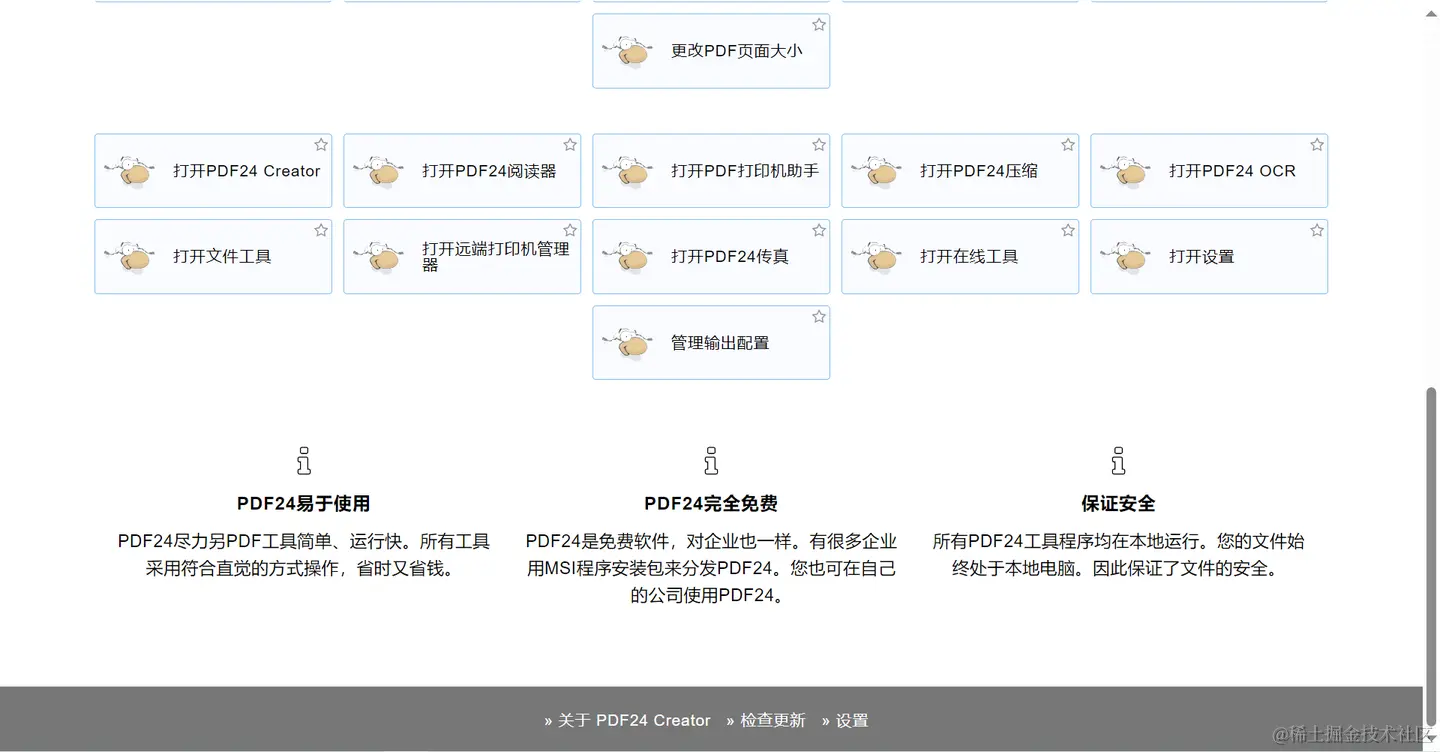
Task: Toggle star for 打开PDF24传真 tile
Action: pyautogui.click(x=819, y=231)
